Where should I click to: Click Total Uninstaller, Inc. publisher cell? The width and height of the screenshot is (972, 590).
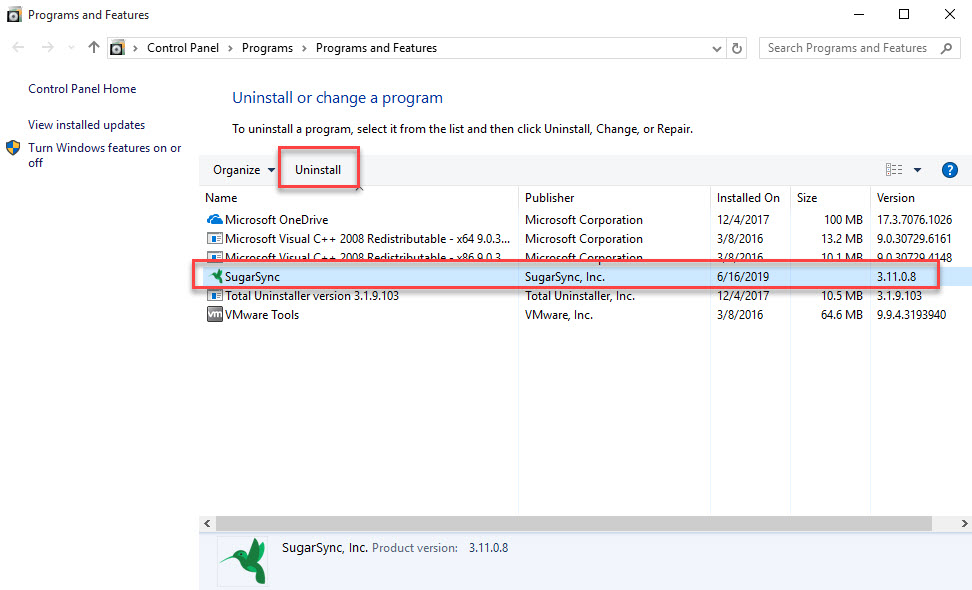580,296
